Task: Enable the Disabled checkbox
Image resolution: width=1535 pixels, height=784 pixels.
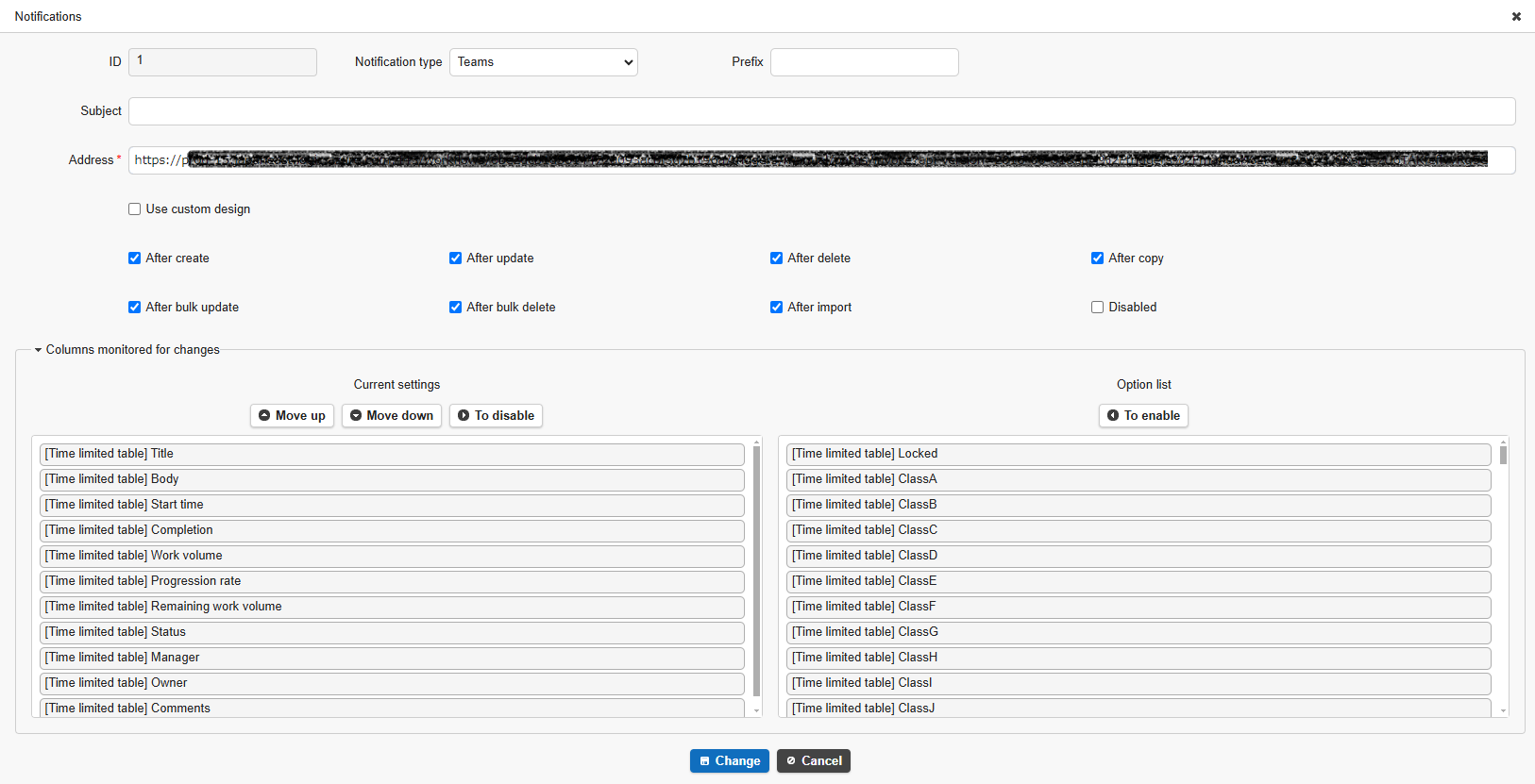Action: [1097, 308]
